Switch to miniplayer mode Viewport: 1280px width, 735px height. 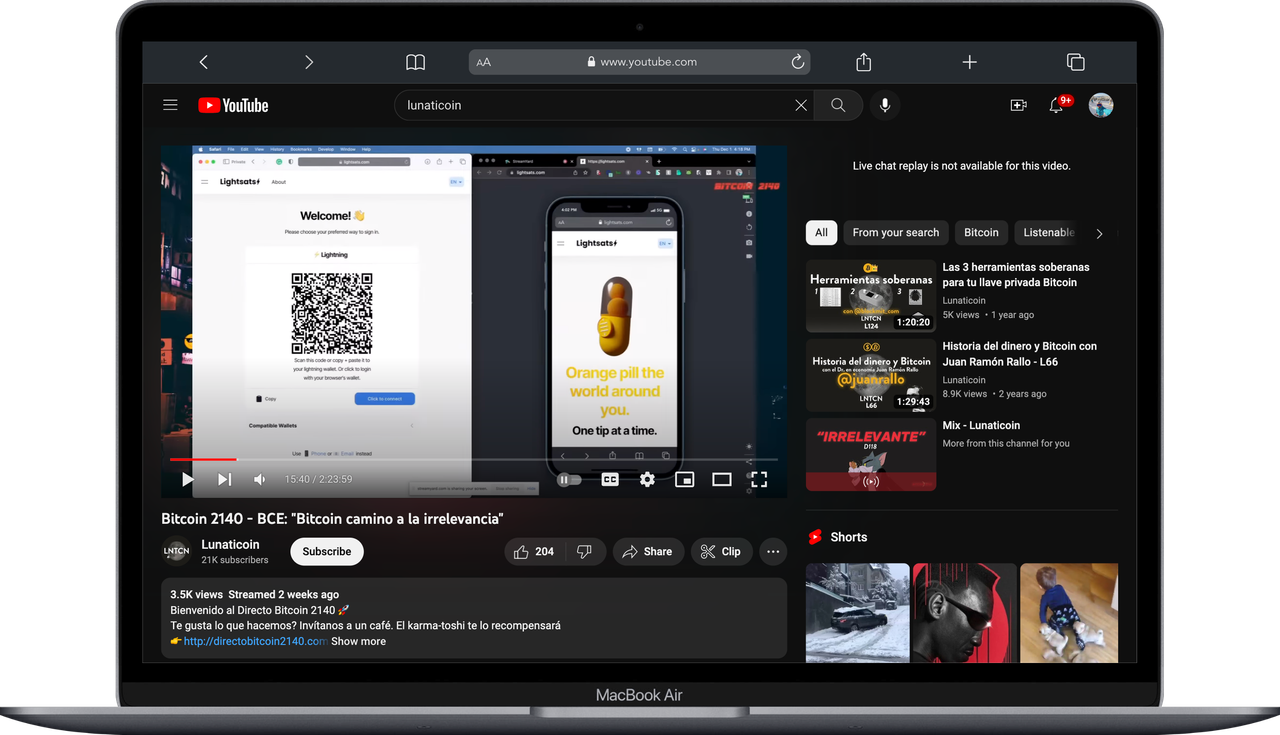(x=684, y=480)
